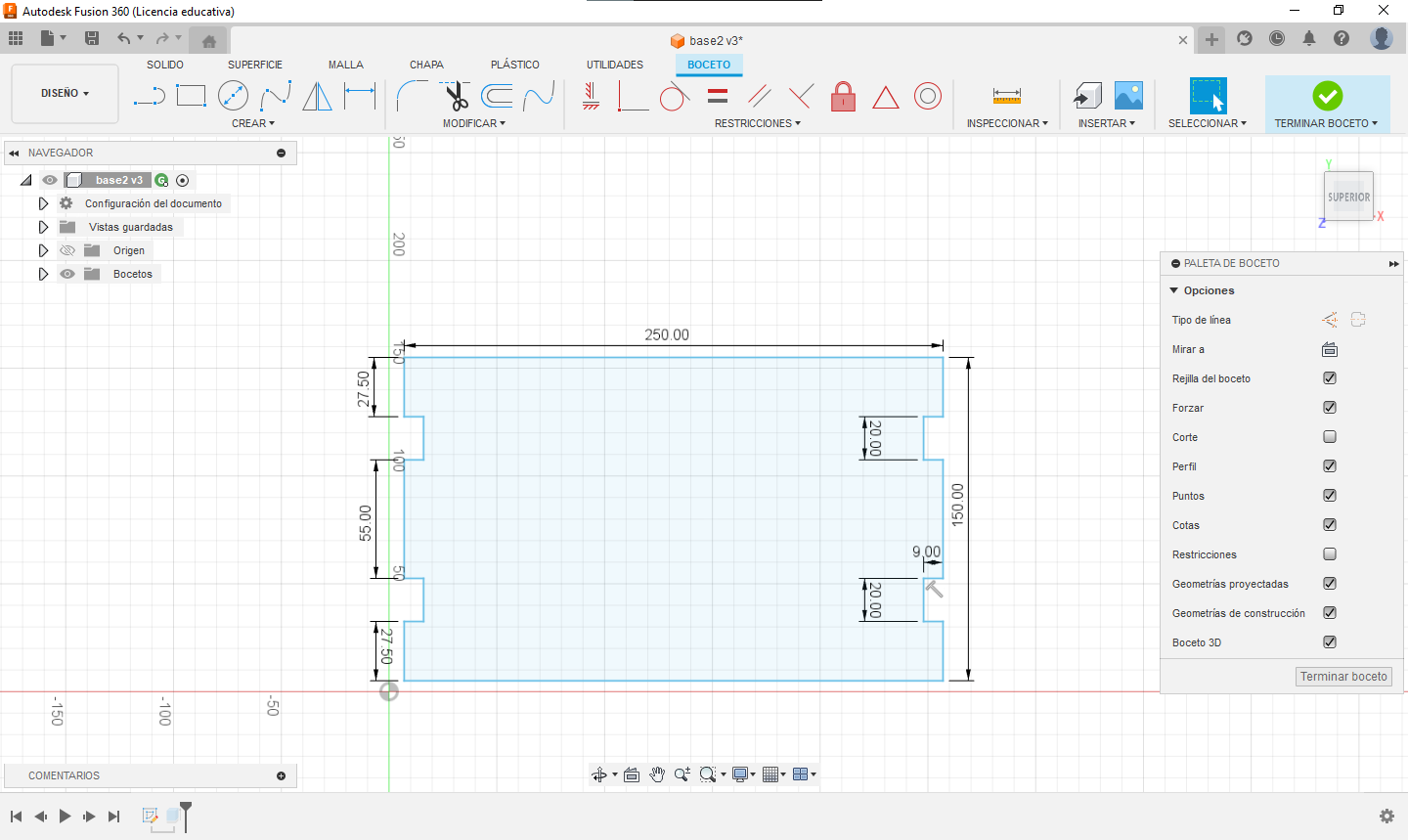Click the Insert Image icon
This screenshot has height=840, width=1408.
coord(1128,96)
